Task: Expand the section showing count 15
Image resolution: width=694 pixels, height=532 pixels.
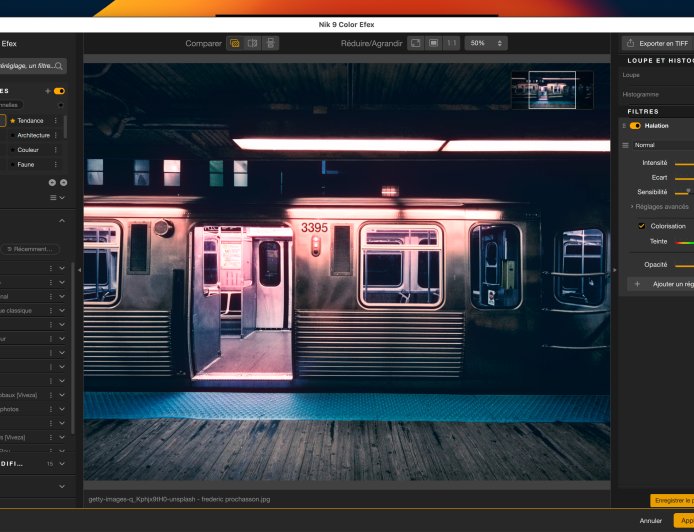Action: (62, 464)
